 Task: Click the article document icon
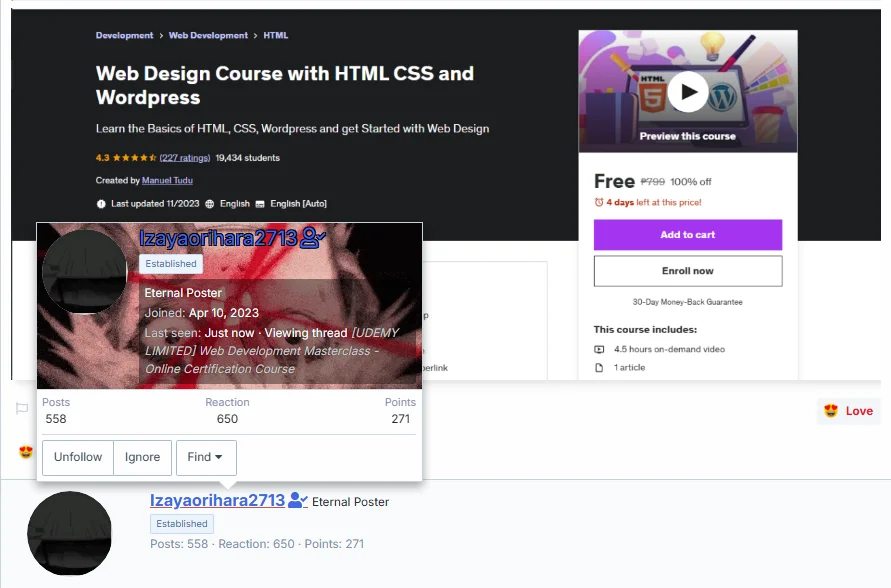coord(599,368)
